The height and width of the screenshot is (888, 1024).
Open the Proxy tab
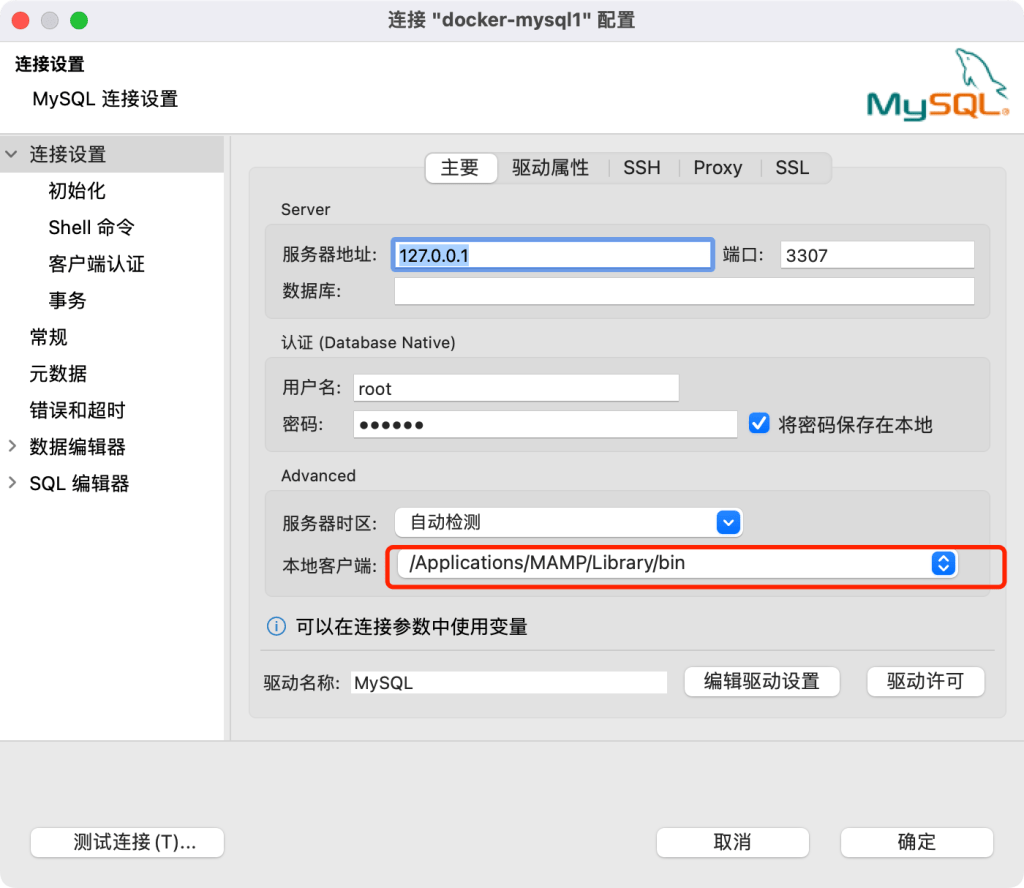717,168
